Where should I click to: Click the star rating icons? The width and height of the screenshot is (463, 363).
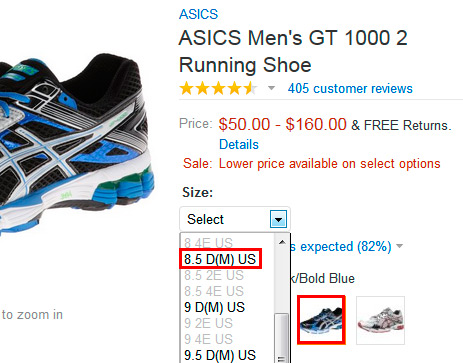(x=218, y=89)
